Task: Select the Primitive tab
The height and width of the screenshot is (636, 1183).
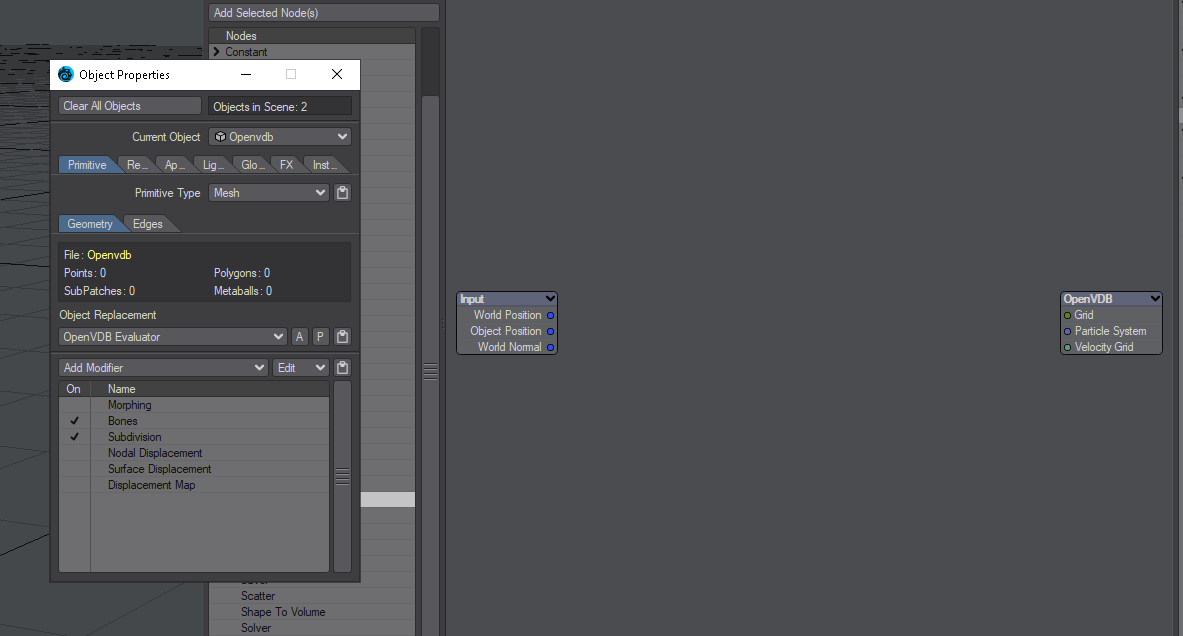Action: 87,164
